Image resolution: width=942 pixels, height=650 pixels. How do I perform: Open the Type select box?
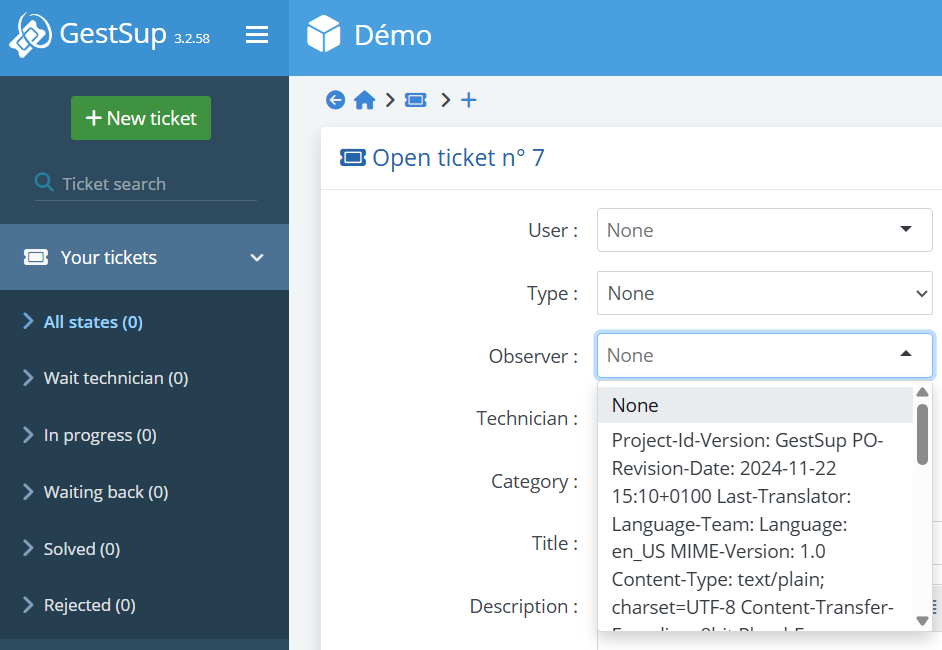pos(764,293)
